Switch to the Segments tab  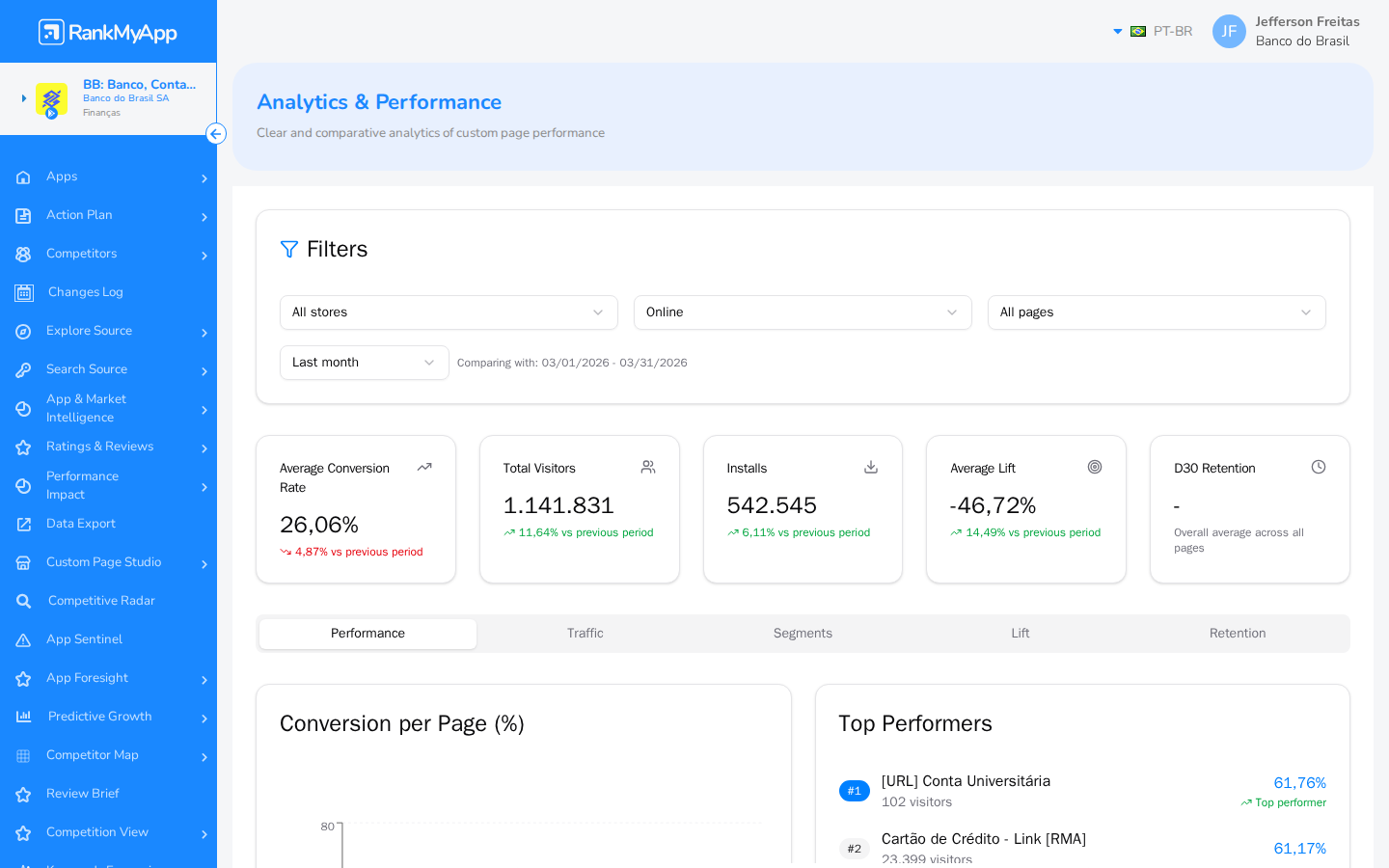[x=803, y=634]
